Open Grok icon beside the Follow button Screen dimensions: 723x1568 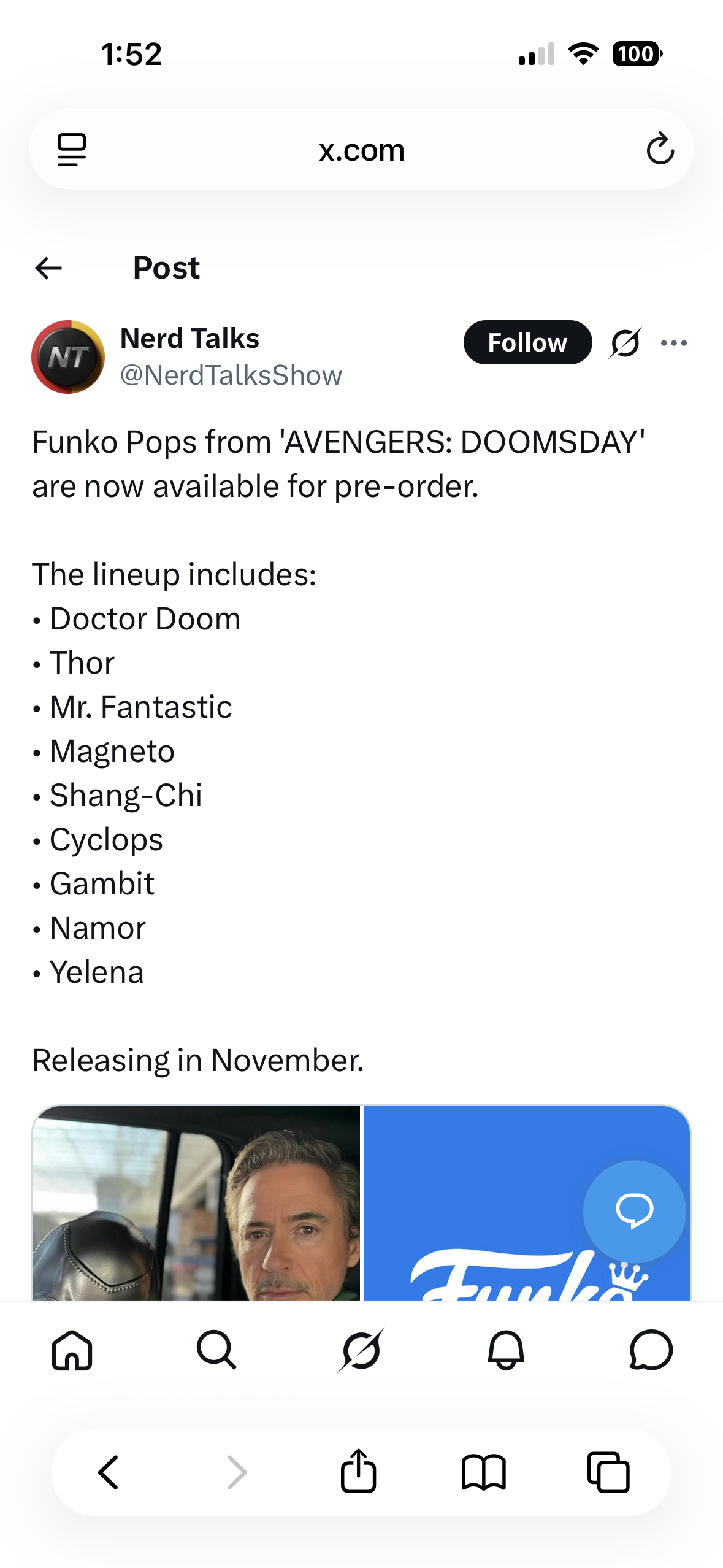[625, 342]
